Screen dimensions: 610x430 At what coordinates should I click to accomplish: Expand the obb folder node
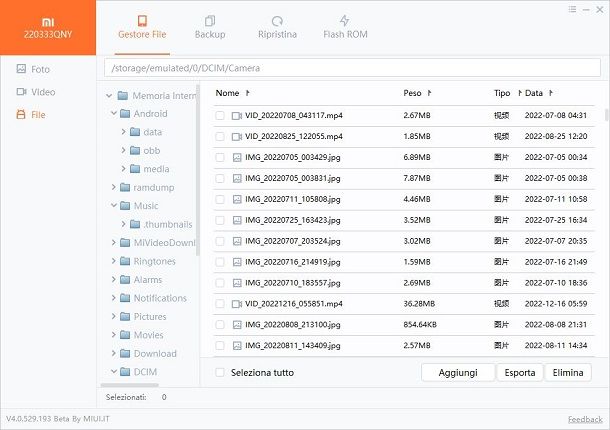123,150
